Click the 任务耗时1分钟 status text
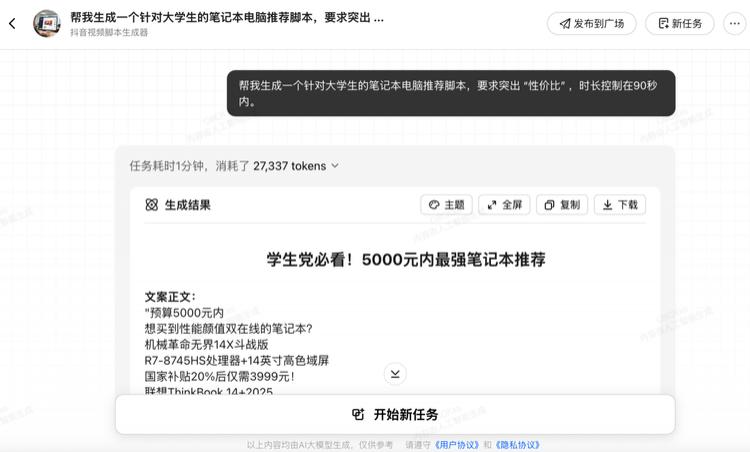Screen dimensions: 750x452 [188, 166]
